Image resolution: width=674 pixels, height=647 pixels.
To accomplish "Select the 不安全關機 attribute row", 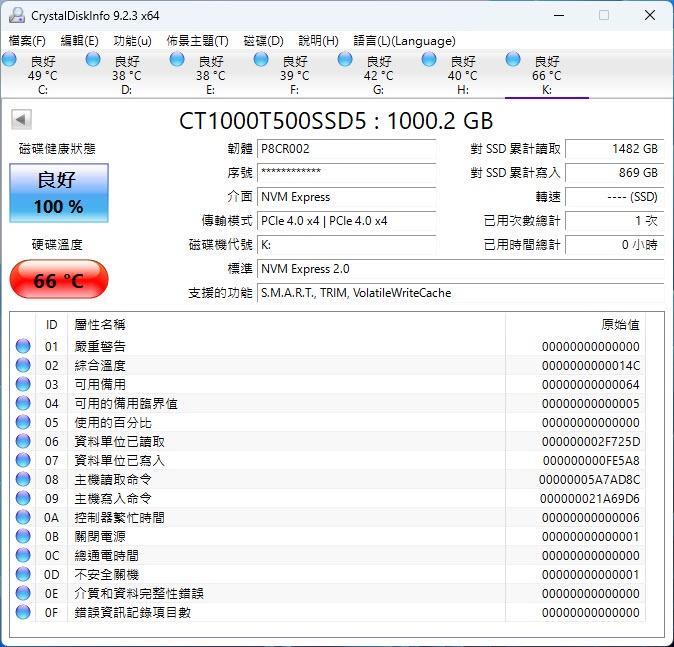I will point(328,574).
